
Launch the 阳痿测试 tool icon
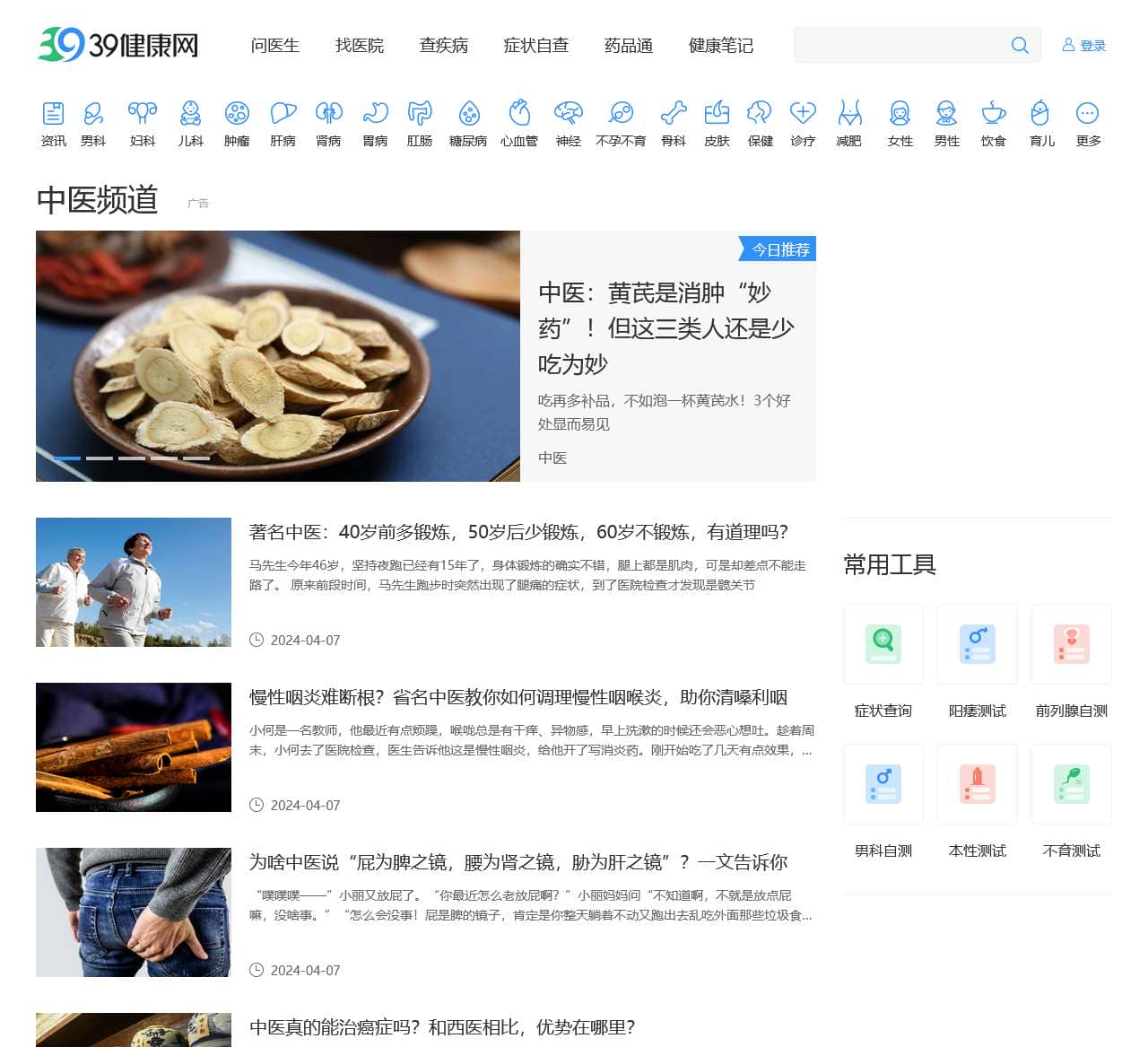click(x=978, y=644)
